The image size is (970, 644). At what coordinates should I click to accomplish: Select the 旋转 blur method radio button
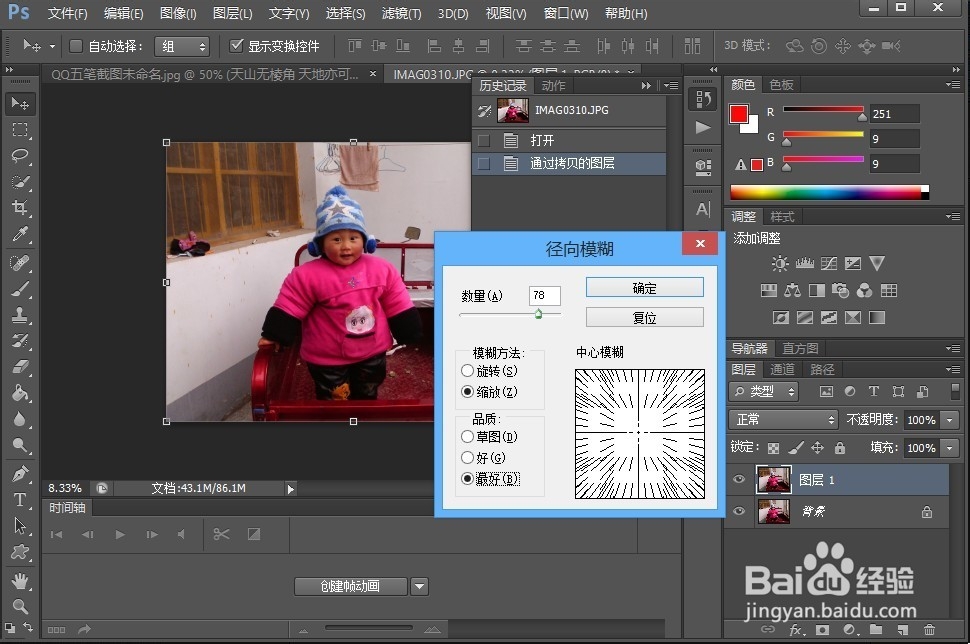tap(467, 370)
